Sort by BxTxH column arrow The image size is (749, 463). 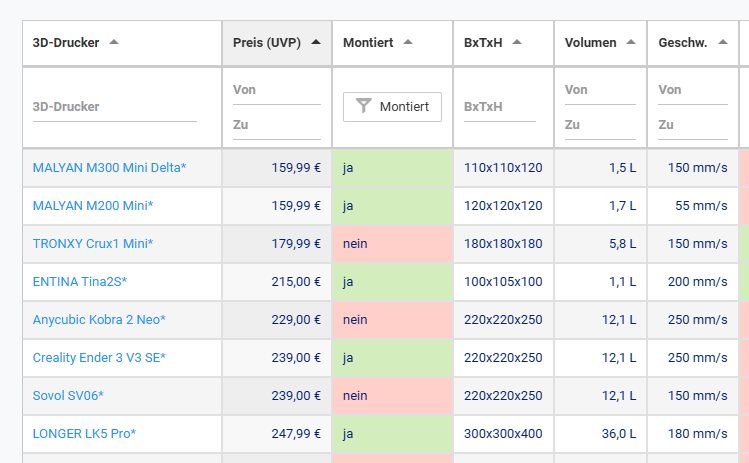(x=517, y=42)
